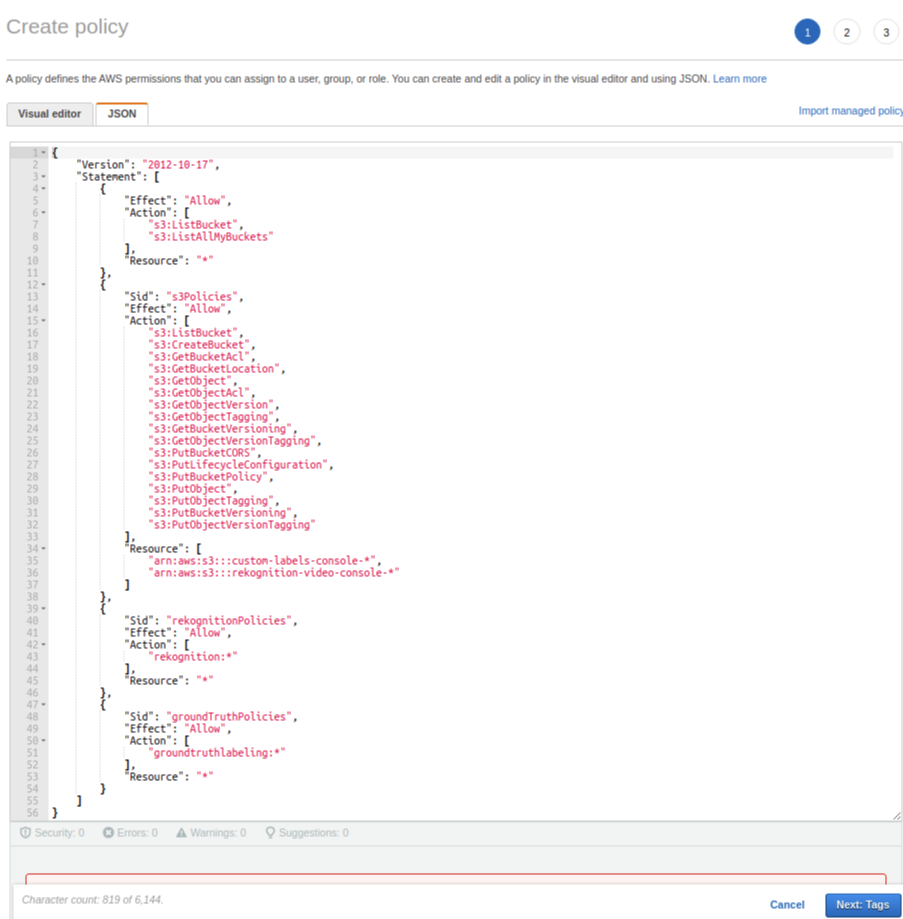Click the Cancel link
Viewport: 903px width, 919px height.
pyautogui.click(x=787, y=904)
